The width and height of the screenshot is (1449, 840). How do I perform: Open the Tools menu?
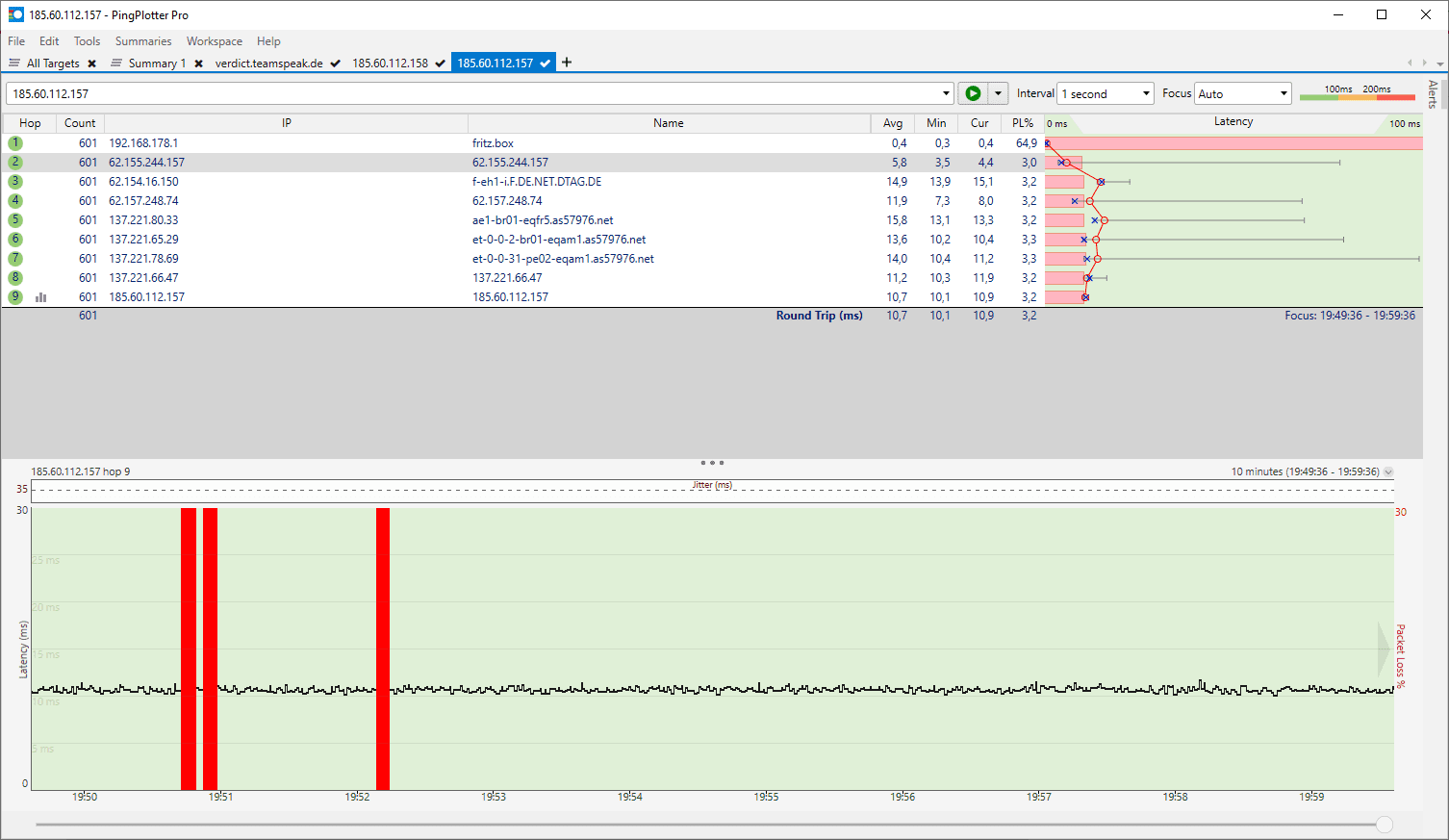[87, 41]
